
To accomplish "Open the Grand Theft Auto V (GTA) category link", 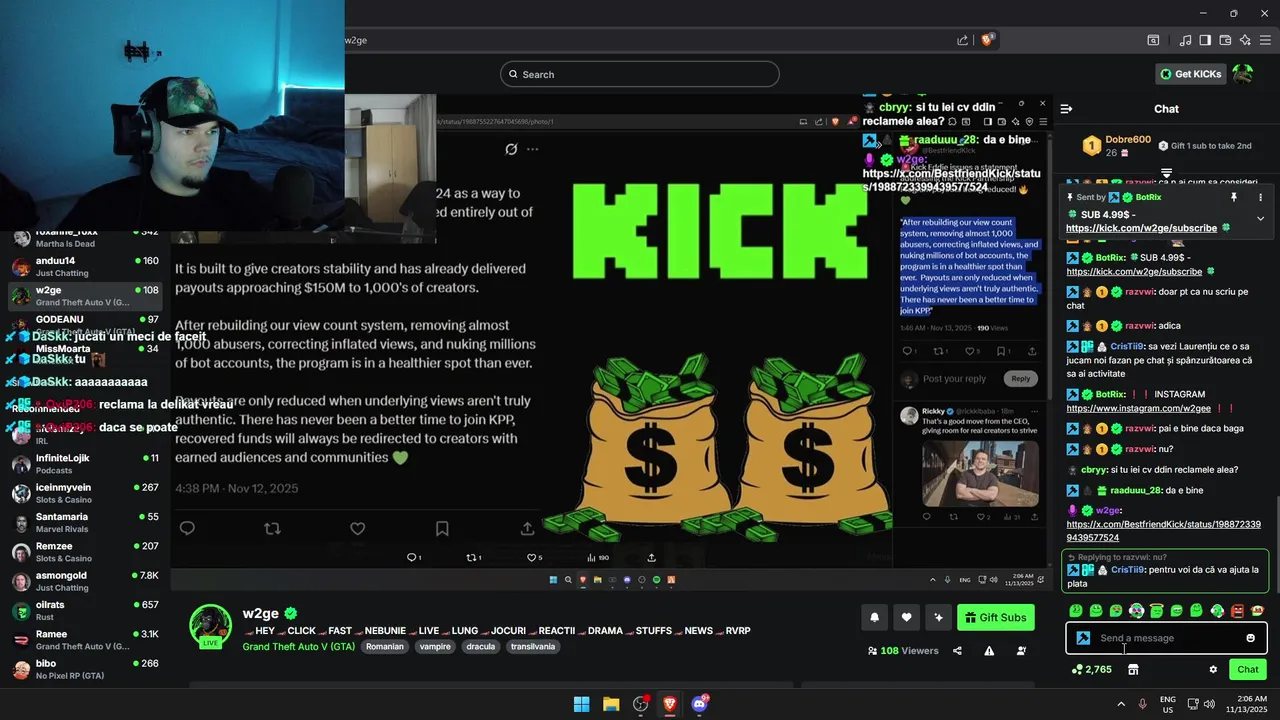I will click(x=299, y=647).
